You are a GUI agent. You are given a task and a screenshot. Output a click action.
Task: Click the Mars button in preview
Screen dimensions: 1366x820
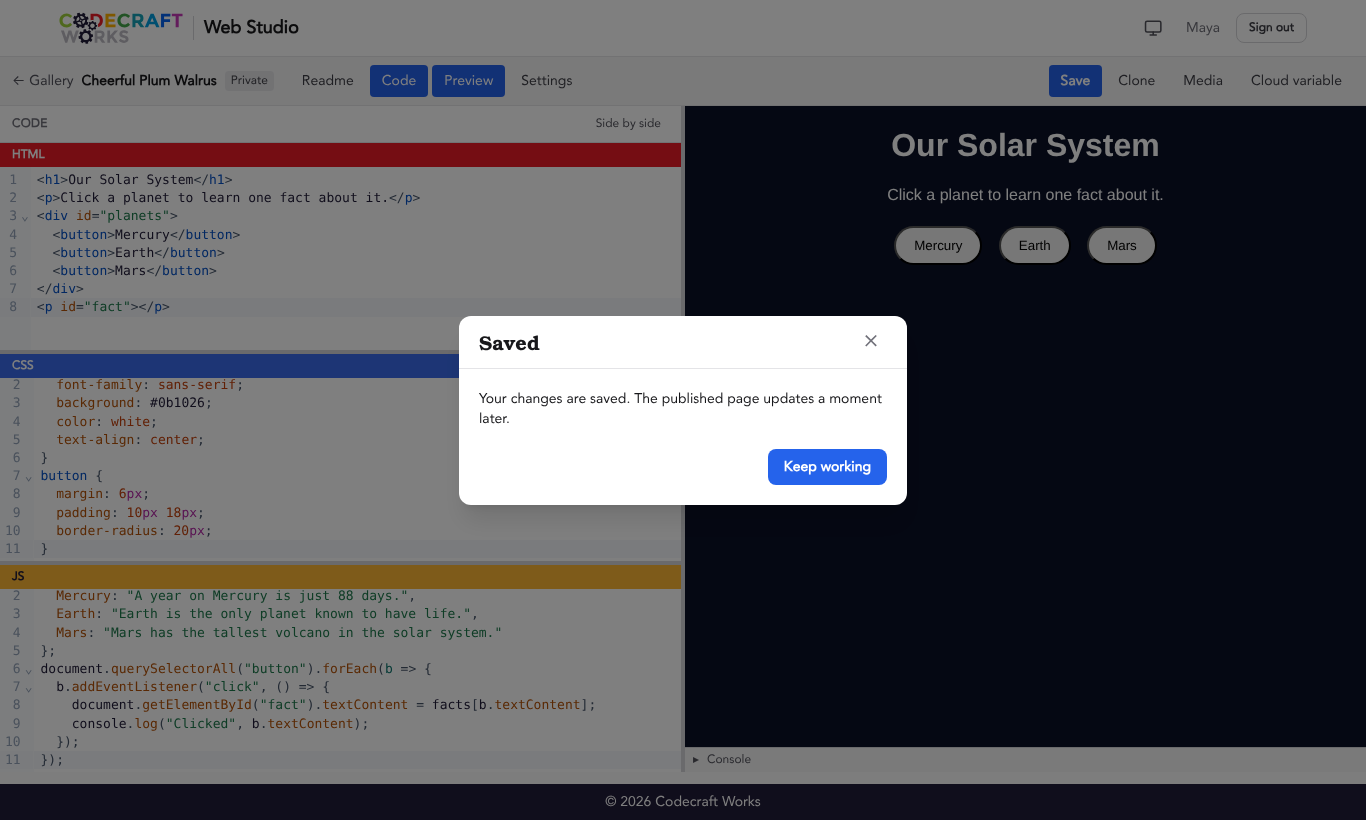(1122, 245)
